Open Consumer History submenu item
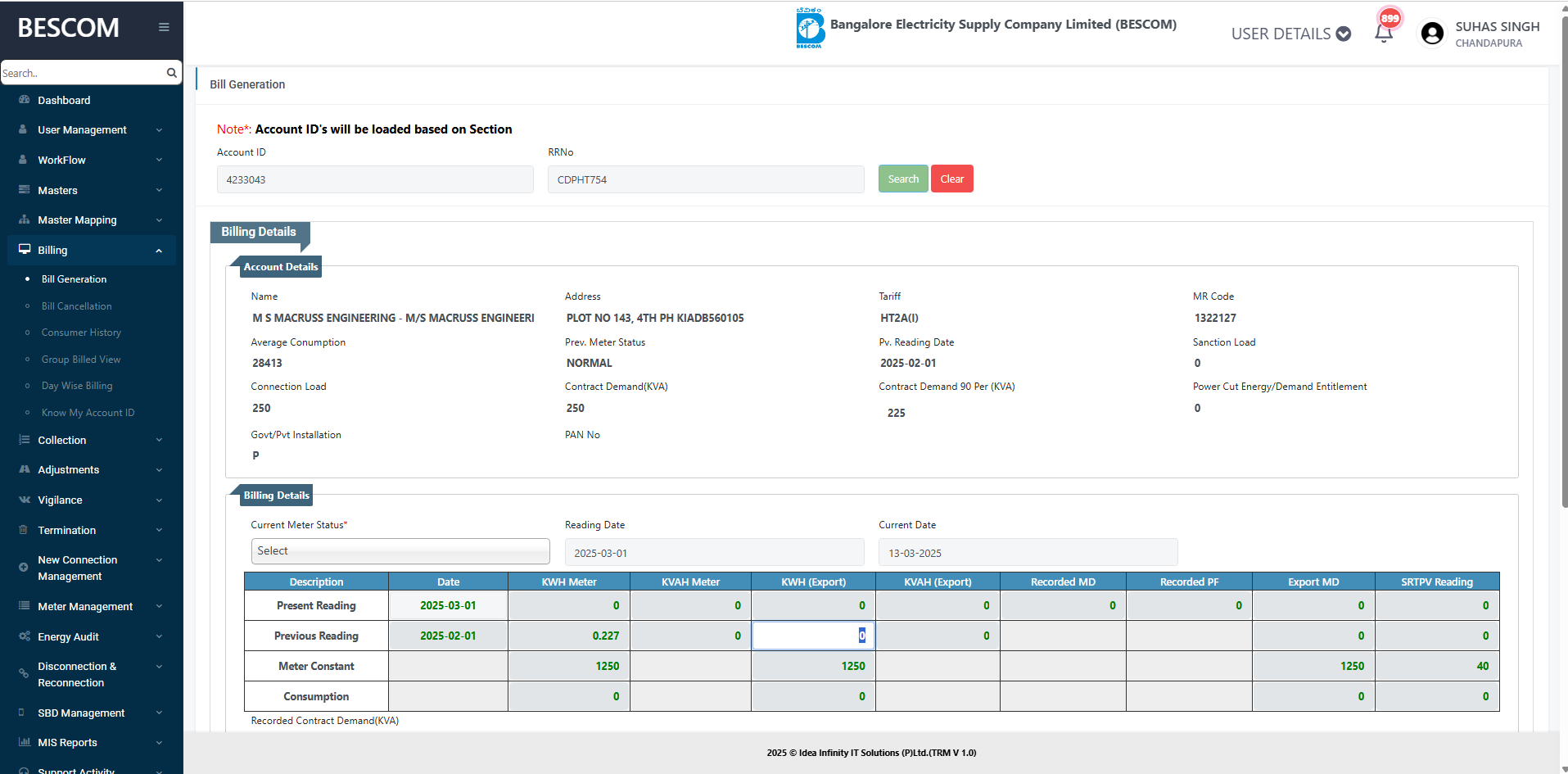 pyautogui.click(x=81, y=333)
